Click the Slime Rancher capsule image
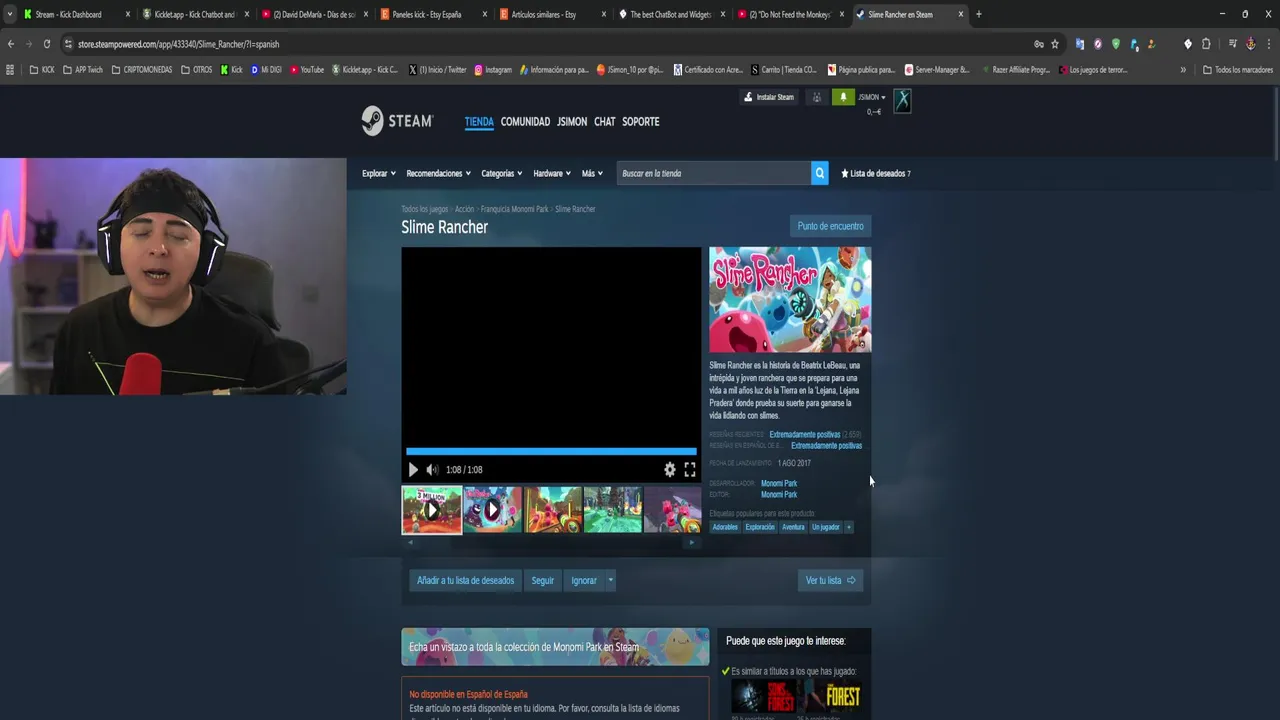1280x720 pixels. [x=790, y=300]
